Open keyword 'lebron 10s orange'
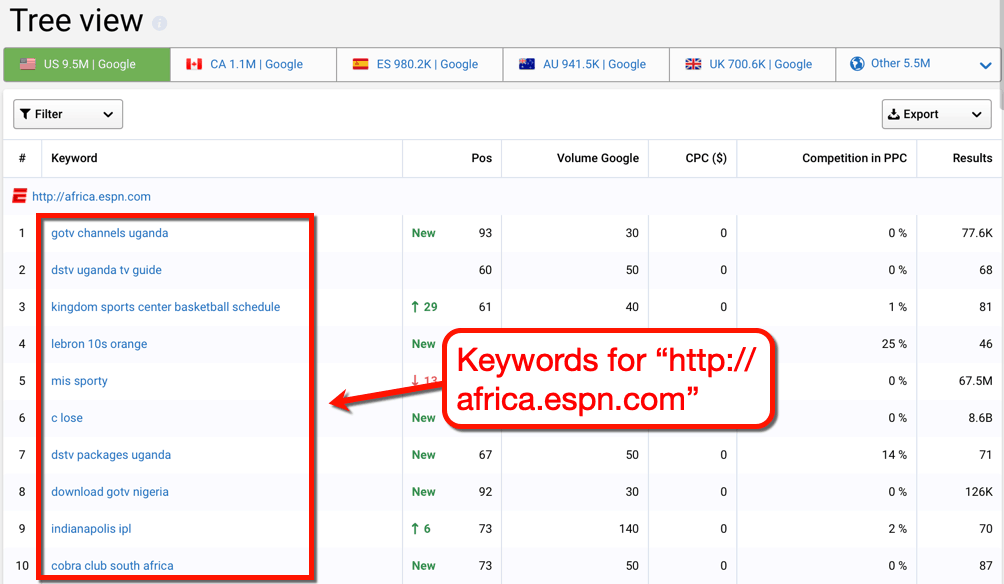1004x584 pixels. point(99,344)
